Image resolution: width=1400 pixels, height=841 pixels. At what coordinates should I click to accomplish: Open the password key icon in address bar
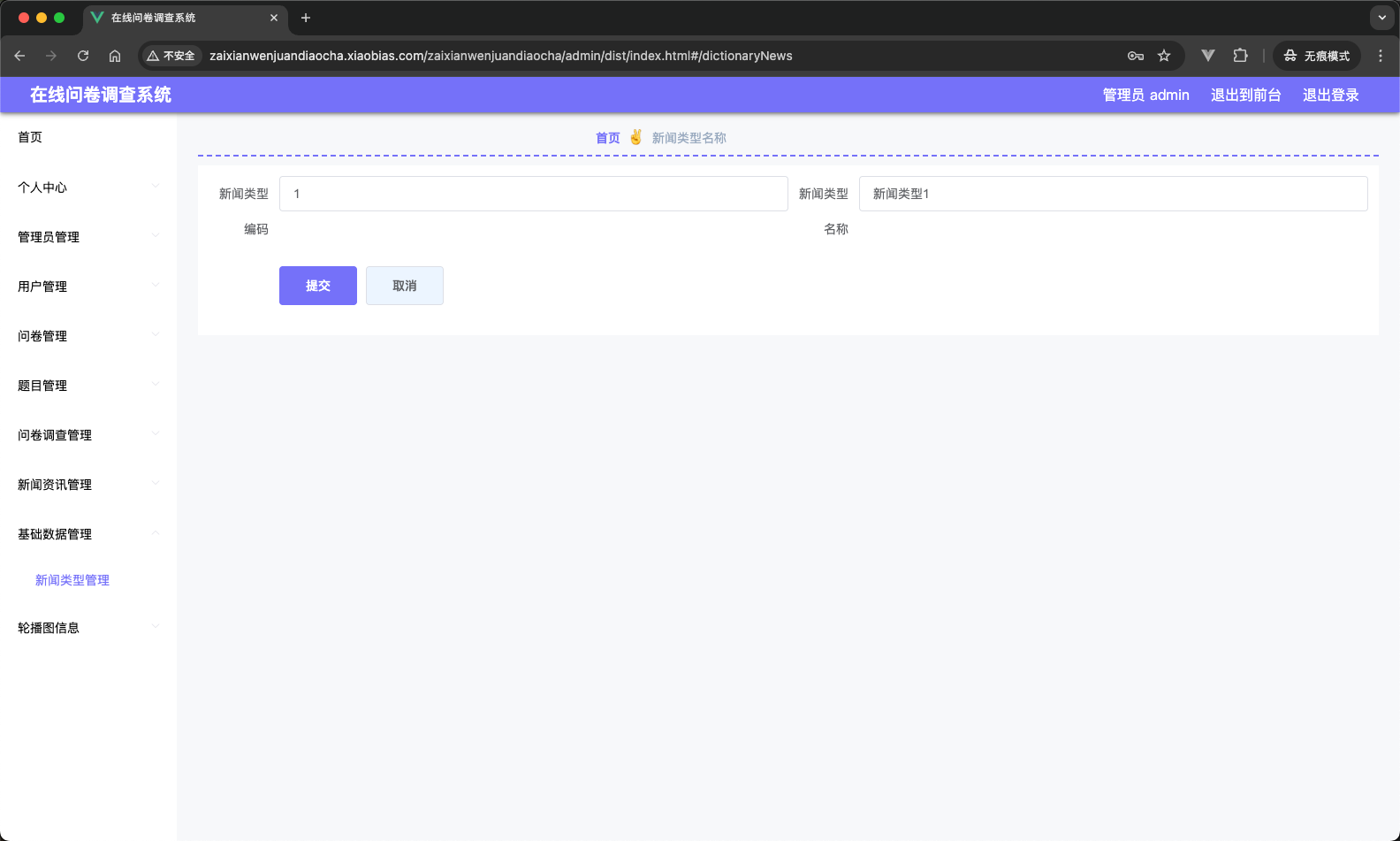[x=1136, y=56]
